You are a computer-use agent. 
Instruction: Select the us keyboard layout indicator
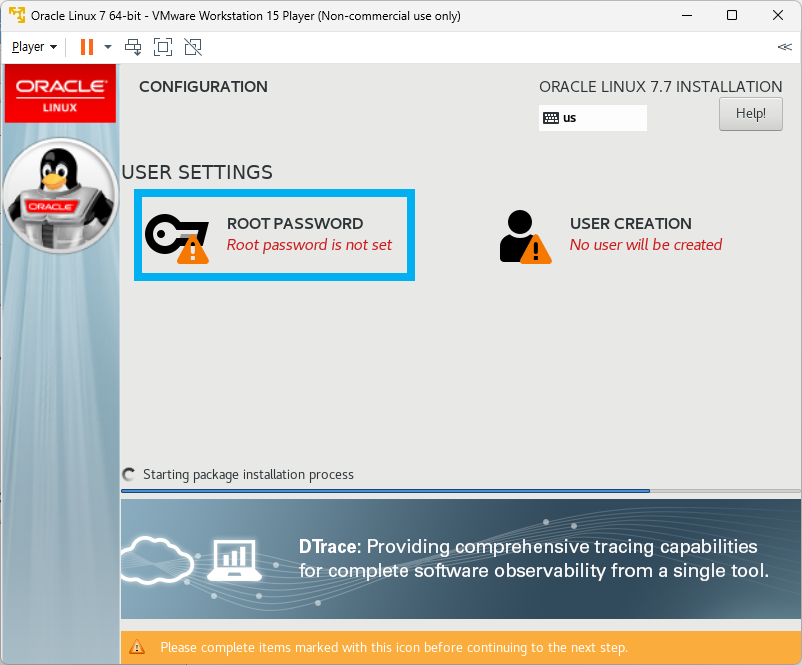click(592, 118)
